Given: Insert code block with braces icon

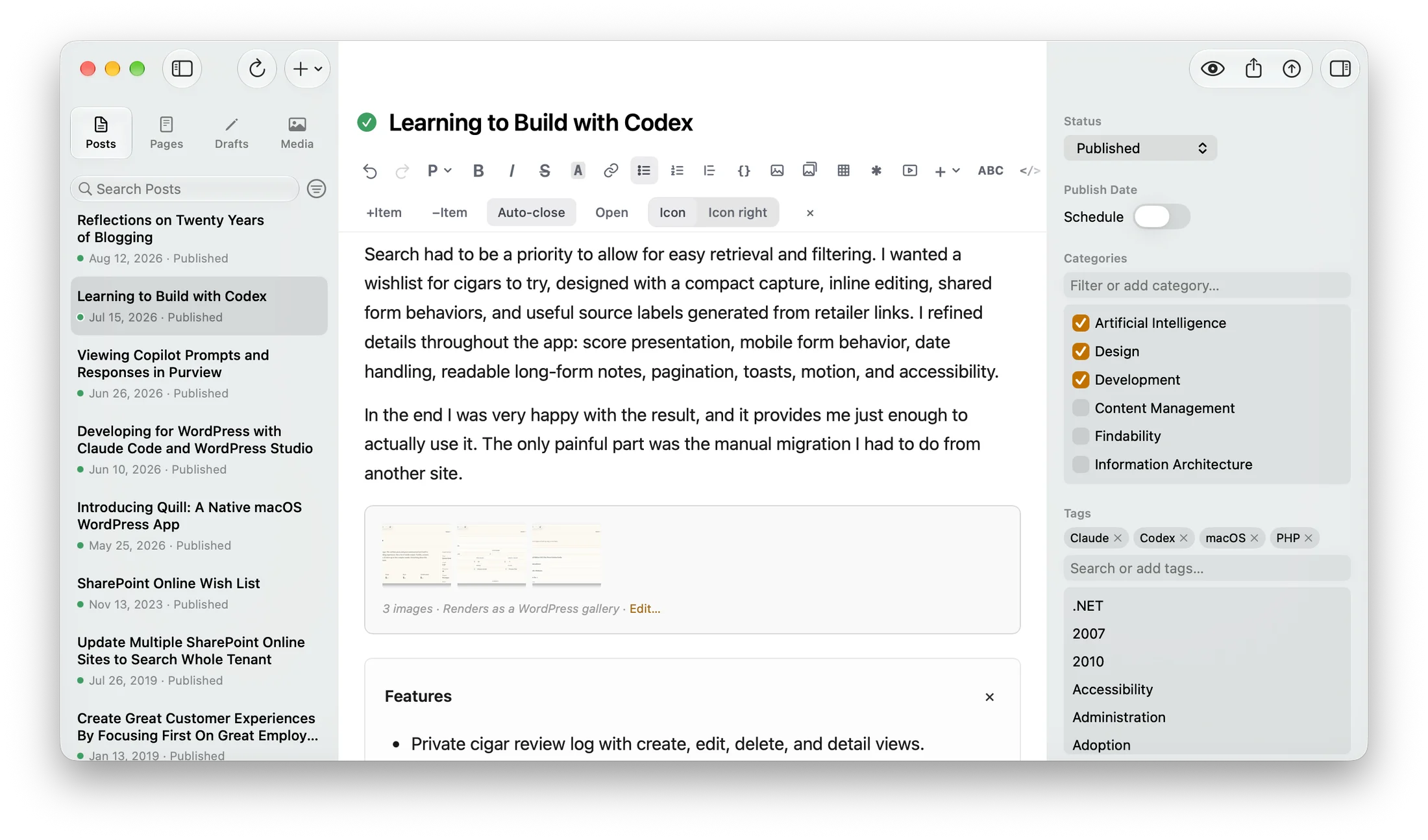Looking at the screenshot, I should tap(744, 171).
